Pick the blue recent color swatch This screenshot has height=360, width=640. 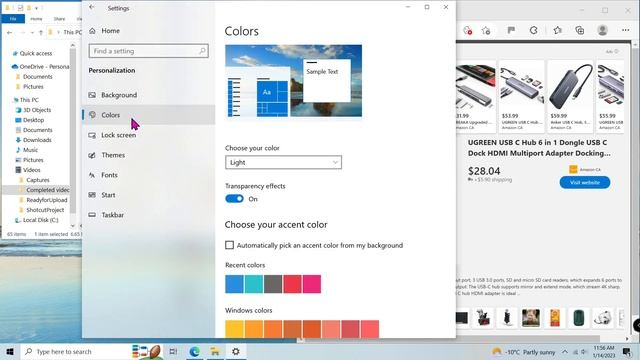click(x=234, y=284)
